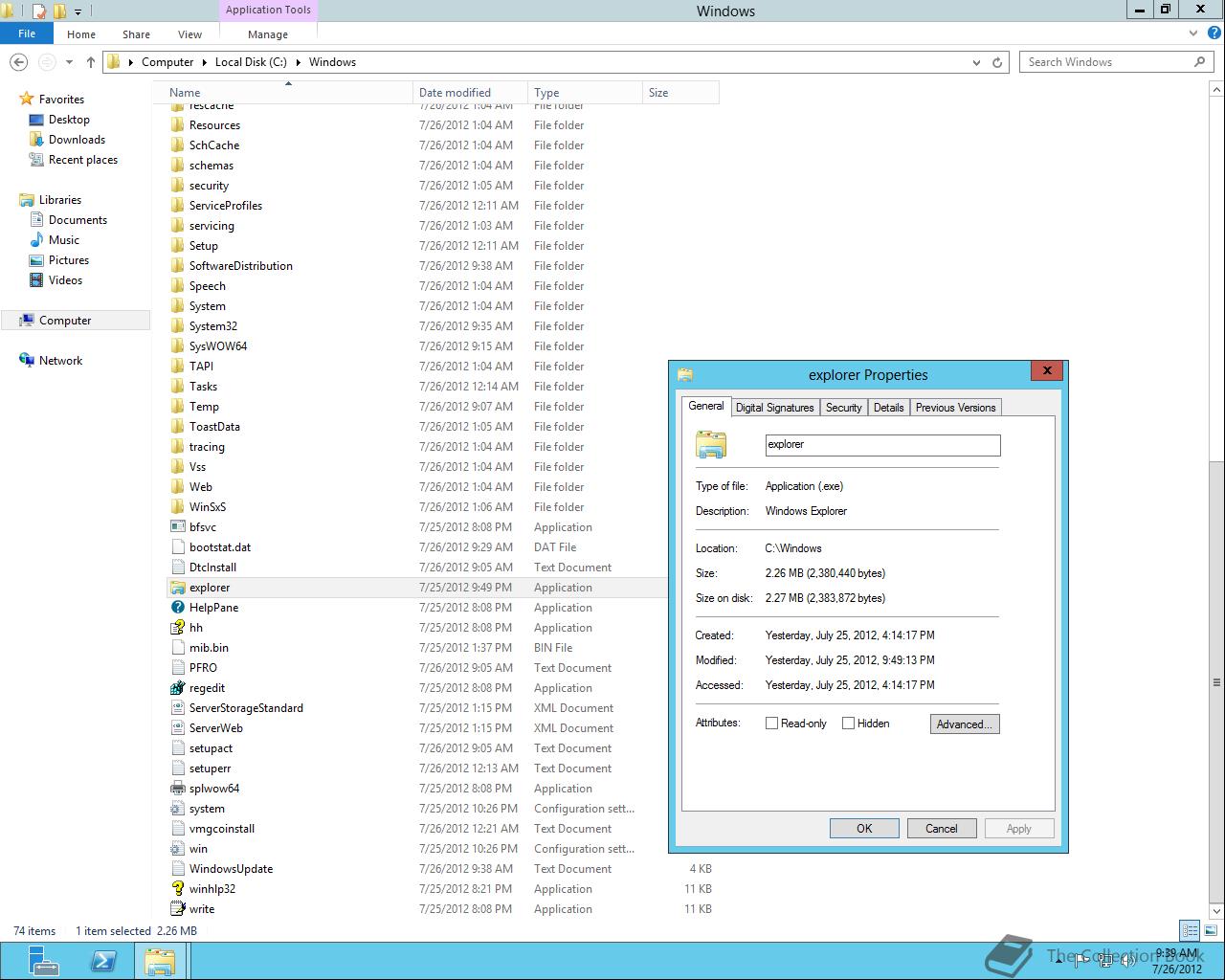
Task: Click the file name field in Properties
Action: click(882, 445)
